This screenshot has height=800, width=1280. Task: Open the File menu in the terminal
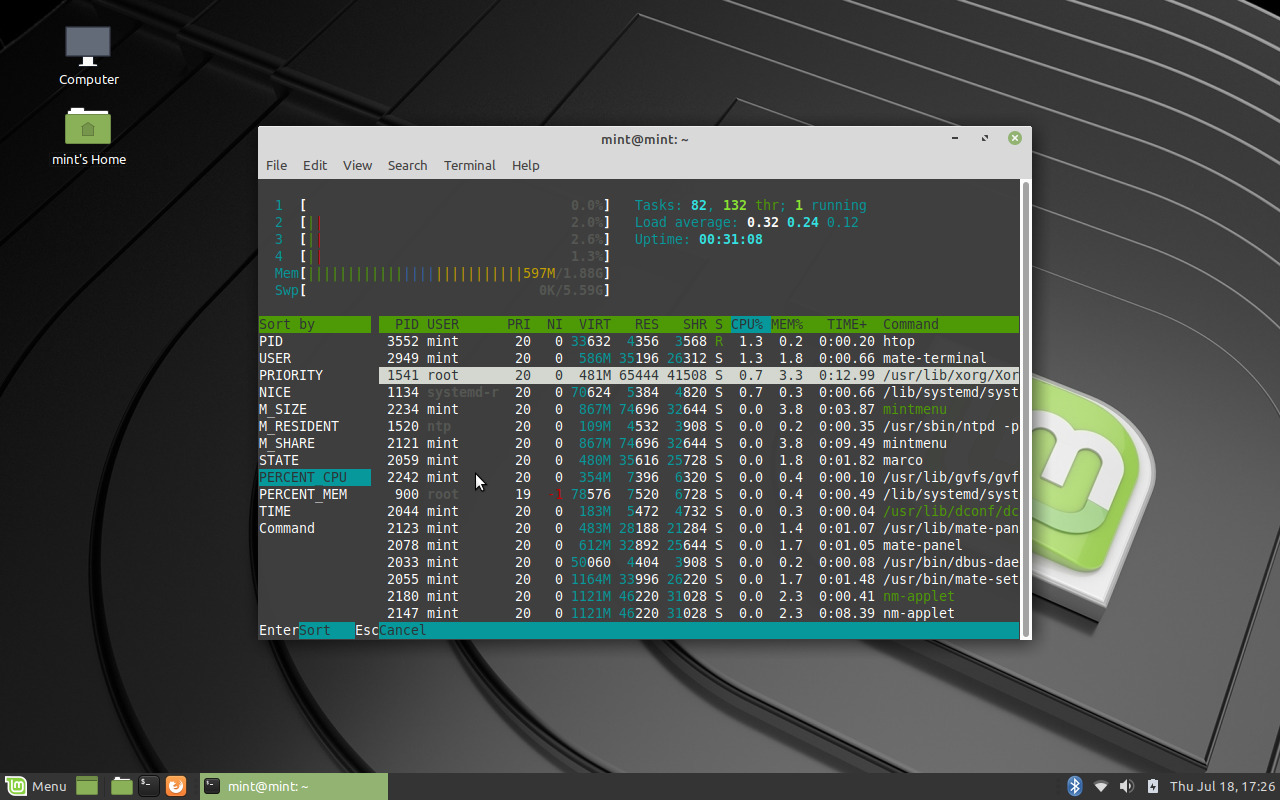click(x=276, y=165)
